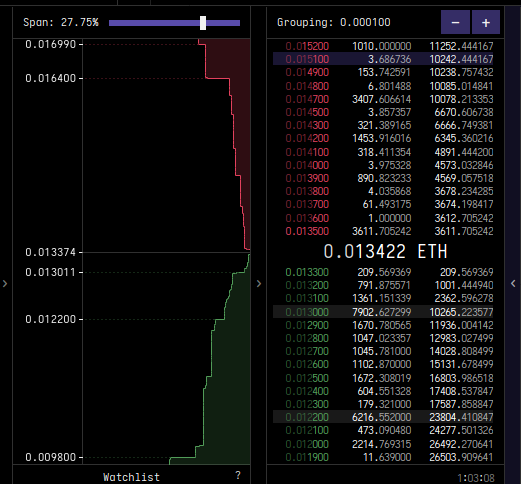Click the 0.016990 depth chart axis label
Viewport: 521px width, 484px height.
pyautogui.click(x=51, y=44)
